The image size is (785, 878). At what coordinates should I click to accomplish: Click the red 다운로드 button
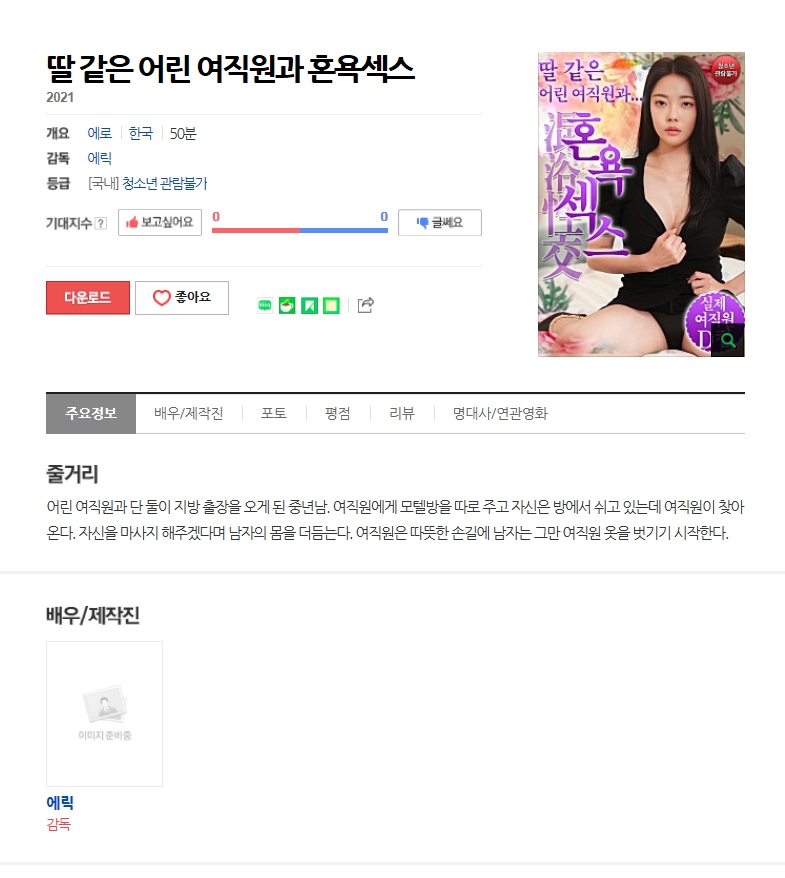(x=88, y=297)
